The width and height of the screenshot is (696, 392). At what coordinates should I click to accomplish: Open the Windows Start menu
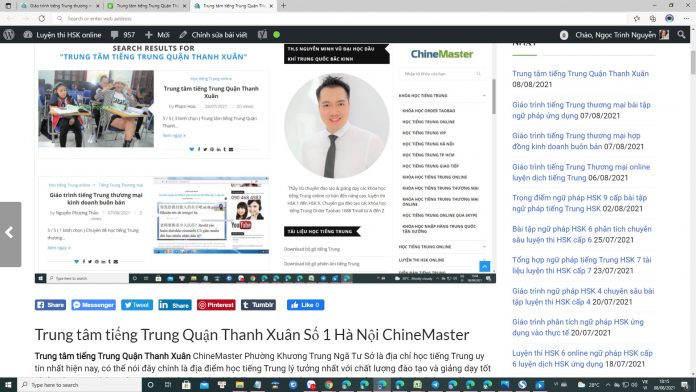point(8,384)
